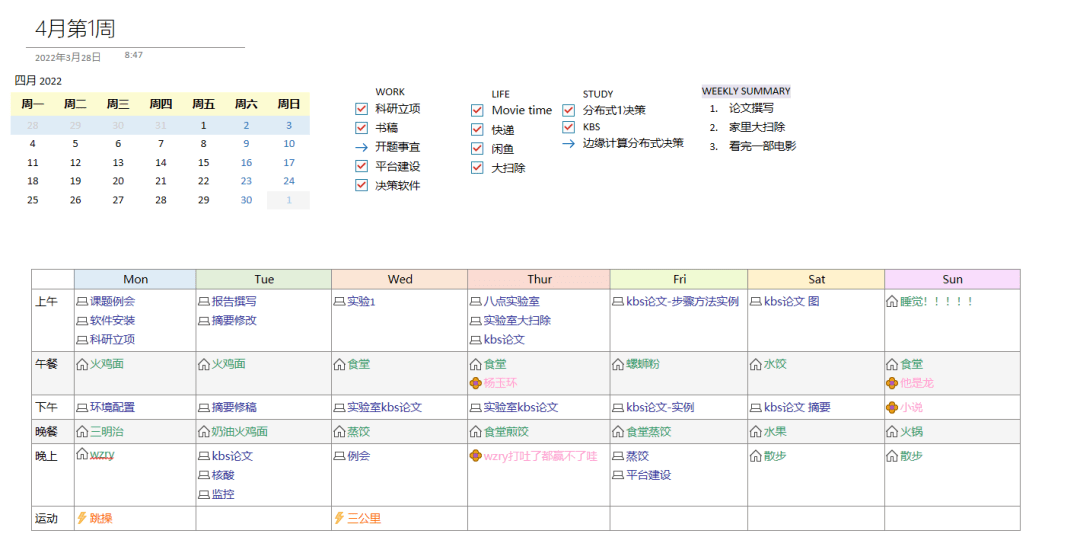The height and width of the screenshot is (553, 1080).
Task: Select the Sun column header
Action: [951, 279]
